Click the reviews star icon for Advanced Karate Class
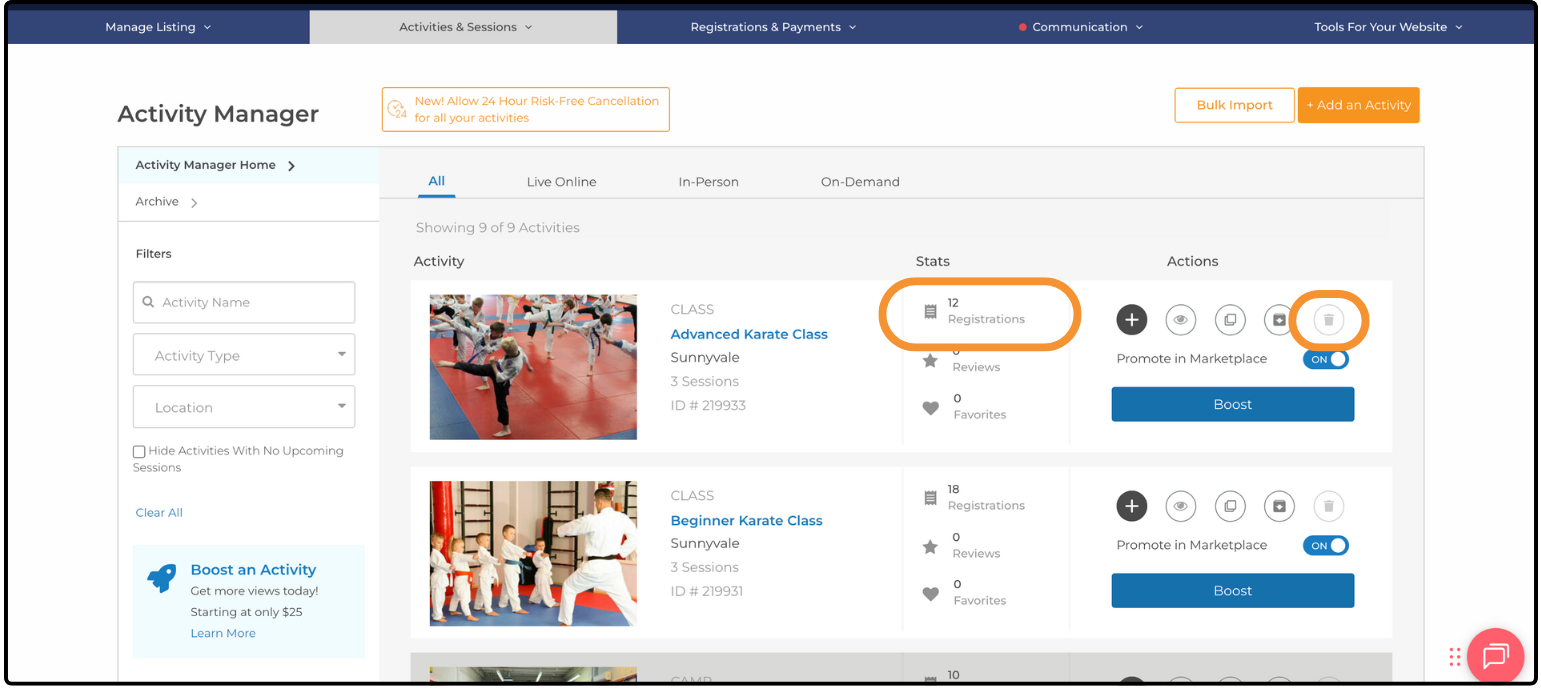1541x689 pixels. tap(930, 360)
